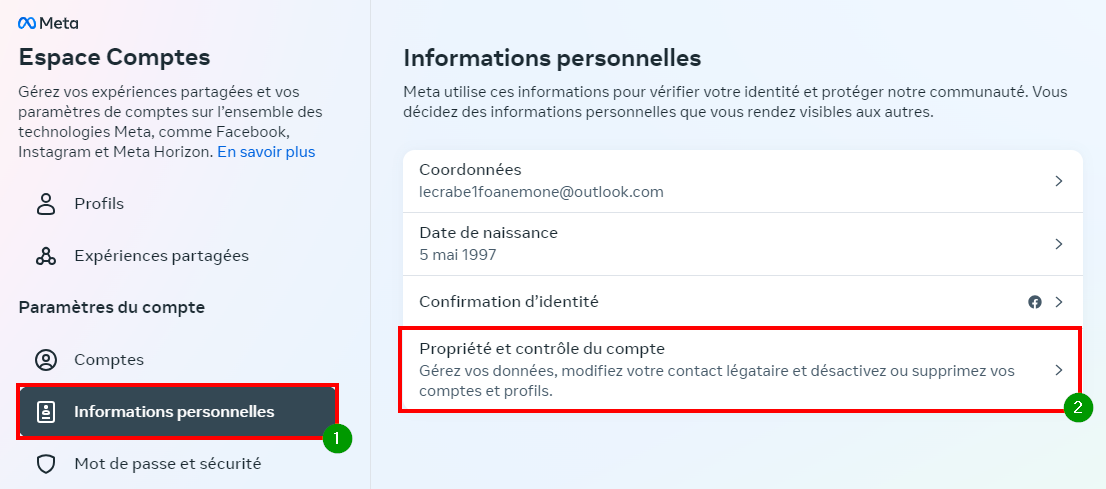Click the shield icon for password security

point(46,464)
